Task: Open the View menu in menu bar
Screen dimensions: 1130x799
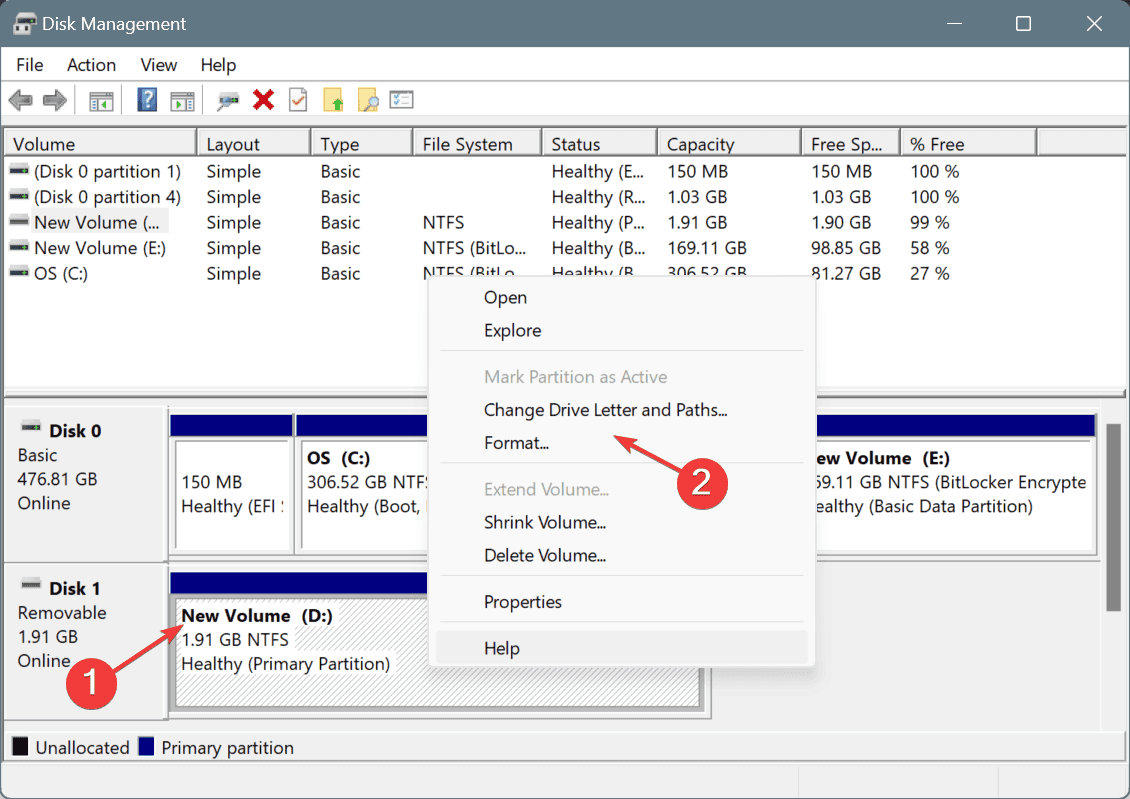Action: [159, 65]
